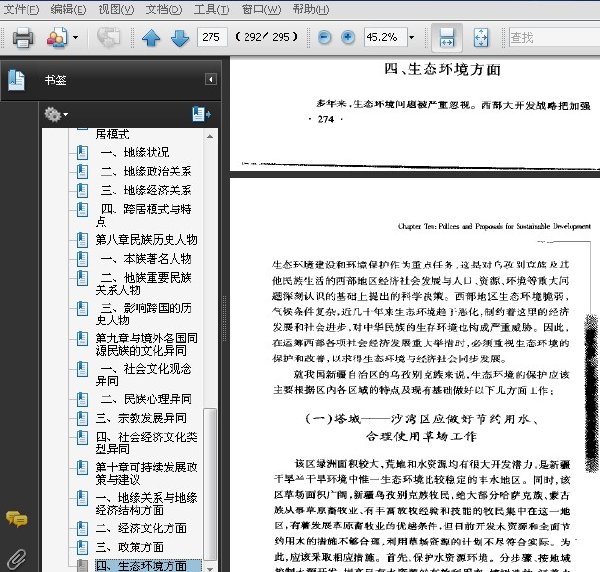The width and height of the screenshot is (600, 572).
Task: Toggle the fit width scrolling mode
Action: [x=447, y=37]
